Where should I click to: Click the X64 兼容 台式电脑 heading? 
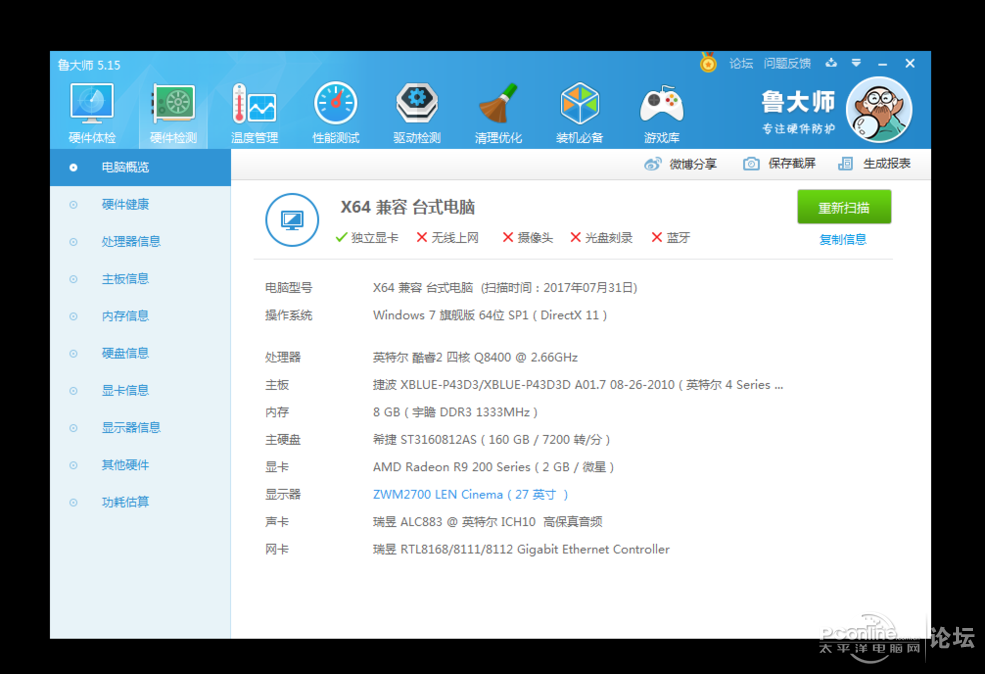coord(408,207)
